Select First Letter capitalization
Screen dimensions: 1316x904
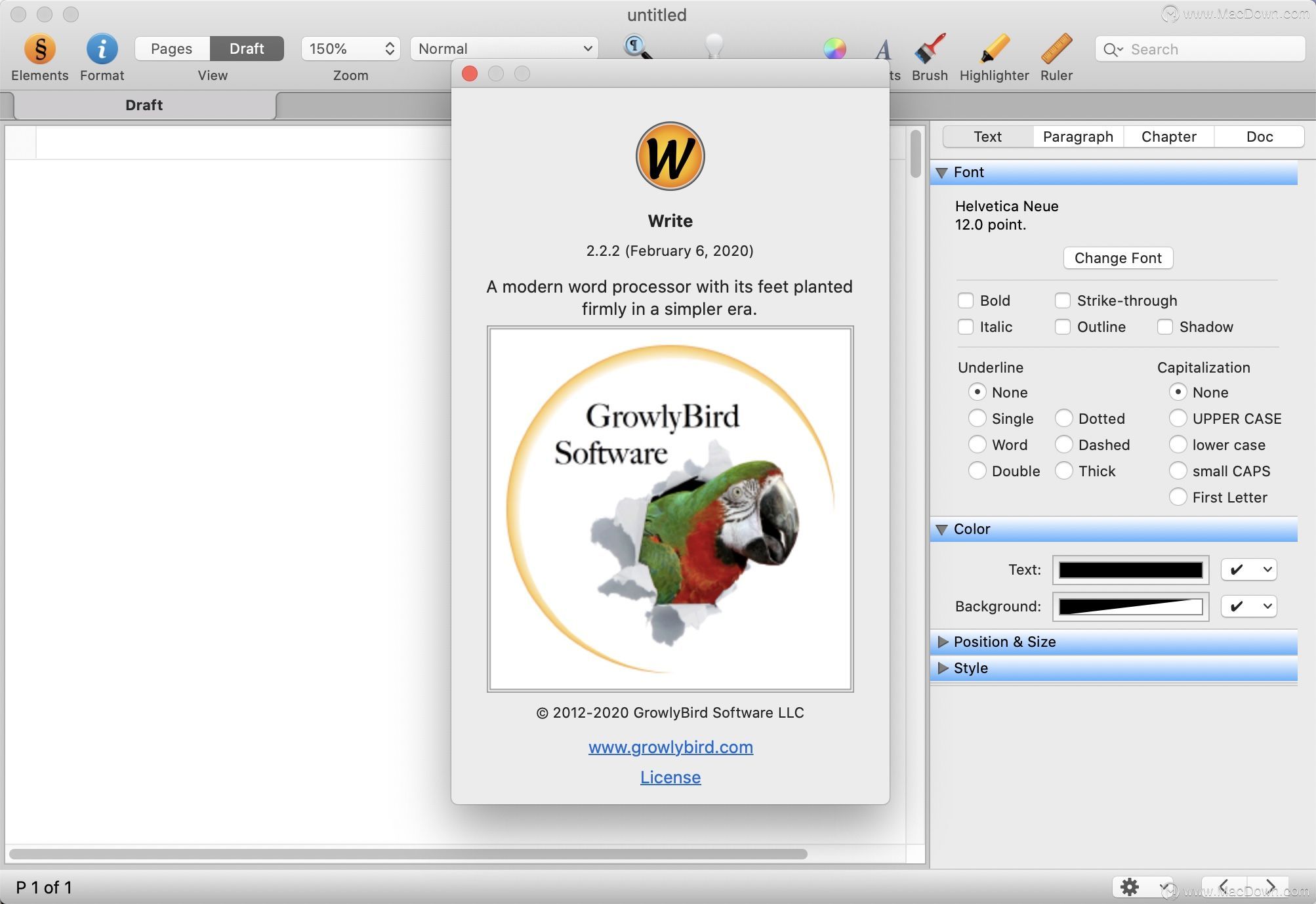point(1178,497)
